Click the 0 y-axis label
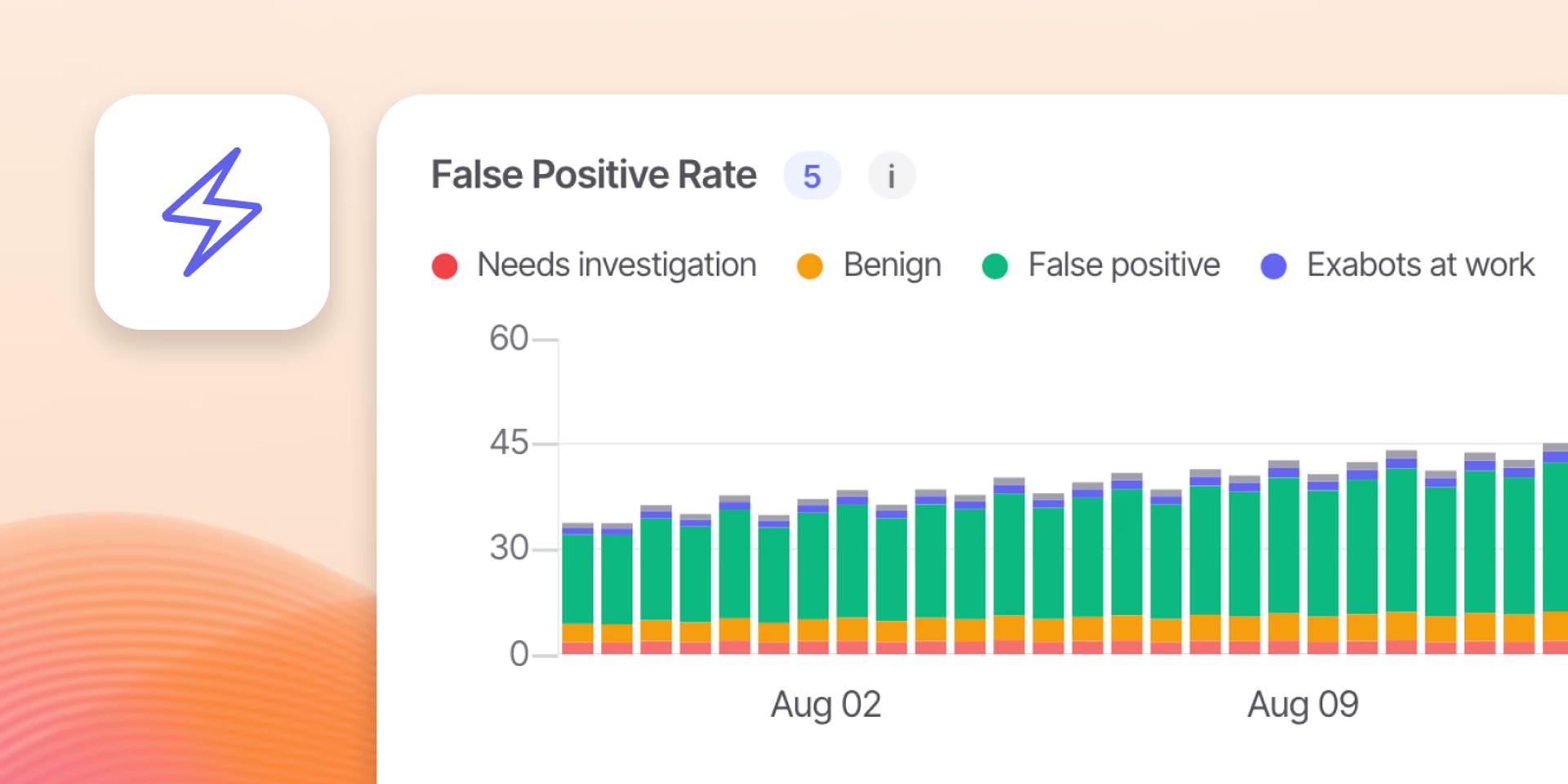The width and height of the screenshot is (1568, 784). pos(519,654)
